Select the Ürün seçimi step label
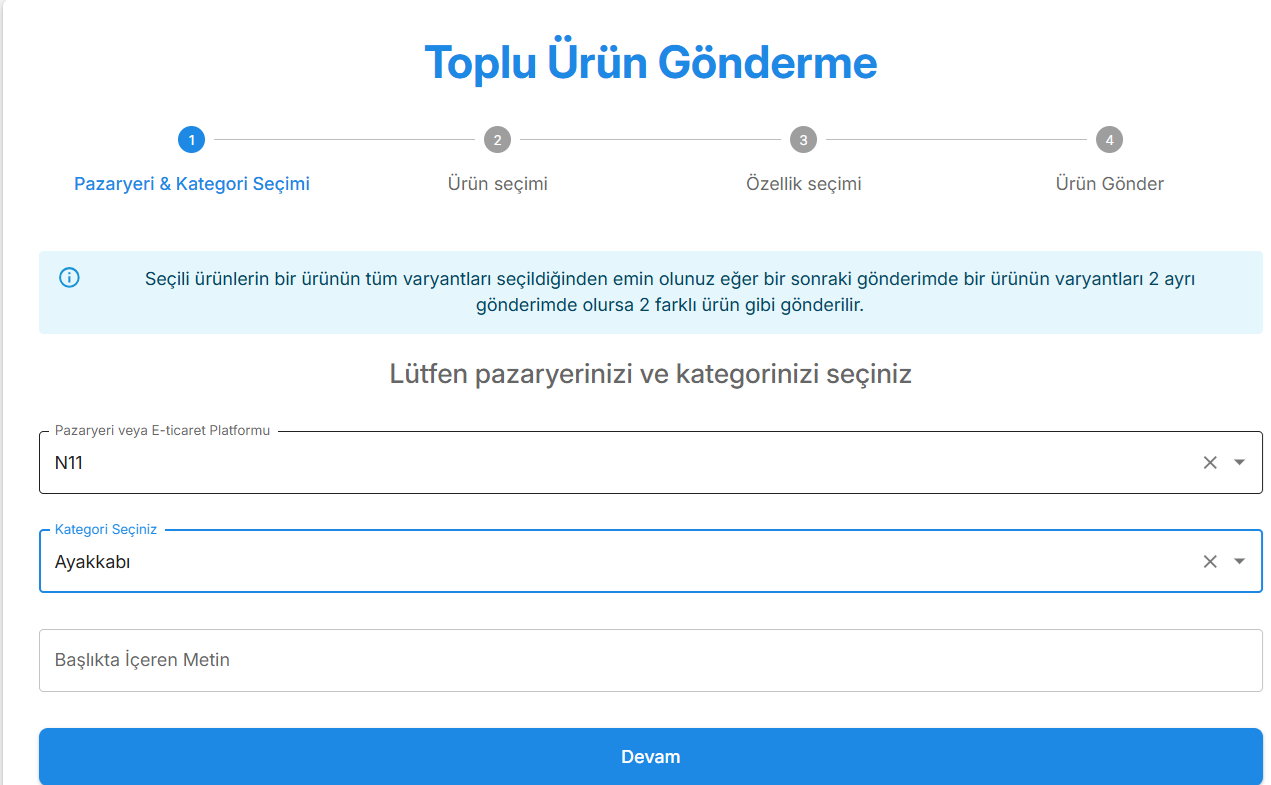This screenshot has height=785, width=1271. [497, 183]
